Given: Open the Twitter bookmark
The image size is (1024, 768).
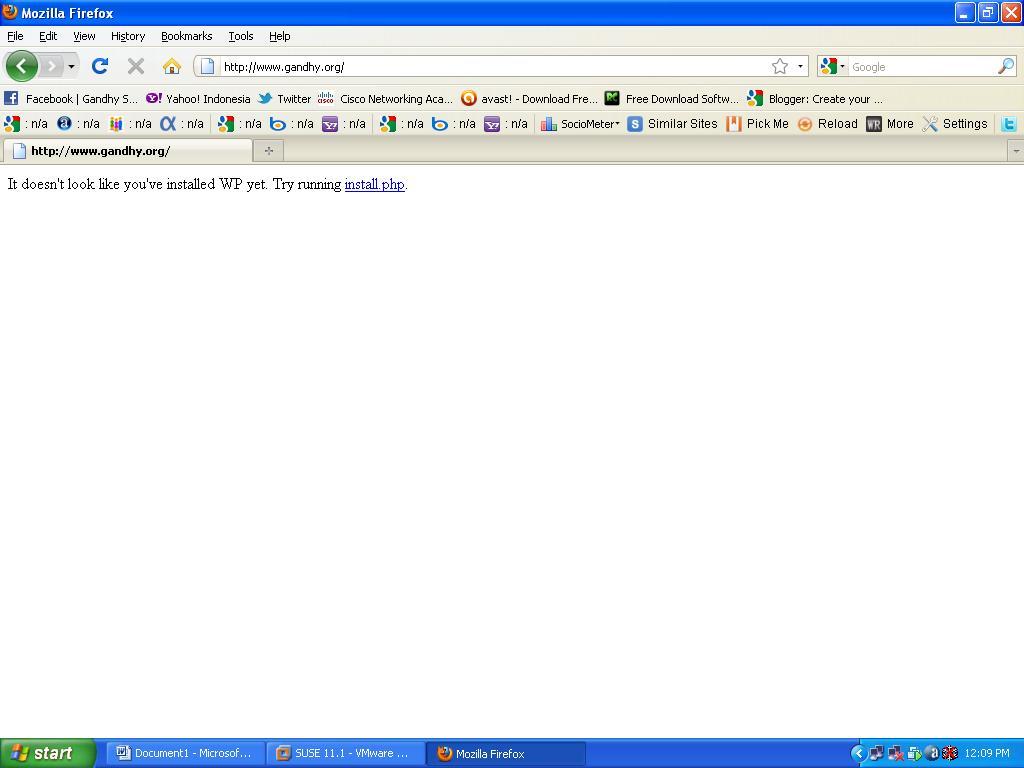Looking at the screenshot, I should pyautogui.click(x=284, y=99).
